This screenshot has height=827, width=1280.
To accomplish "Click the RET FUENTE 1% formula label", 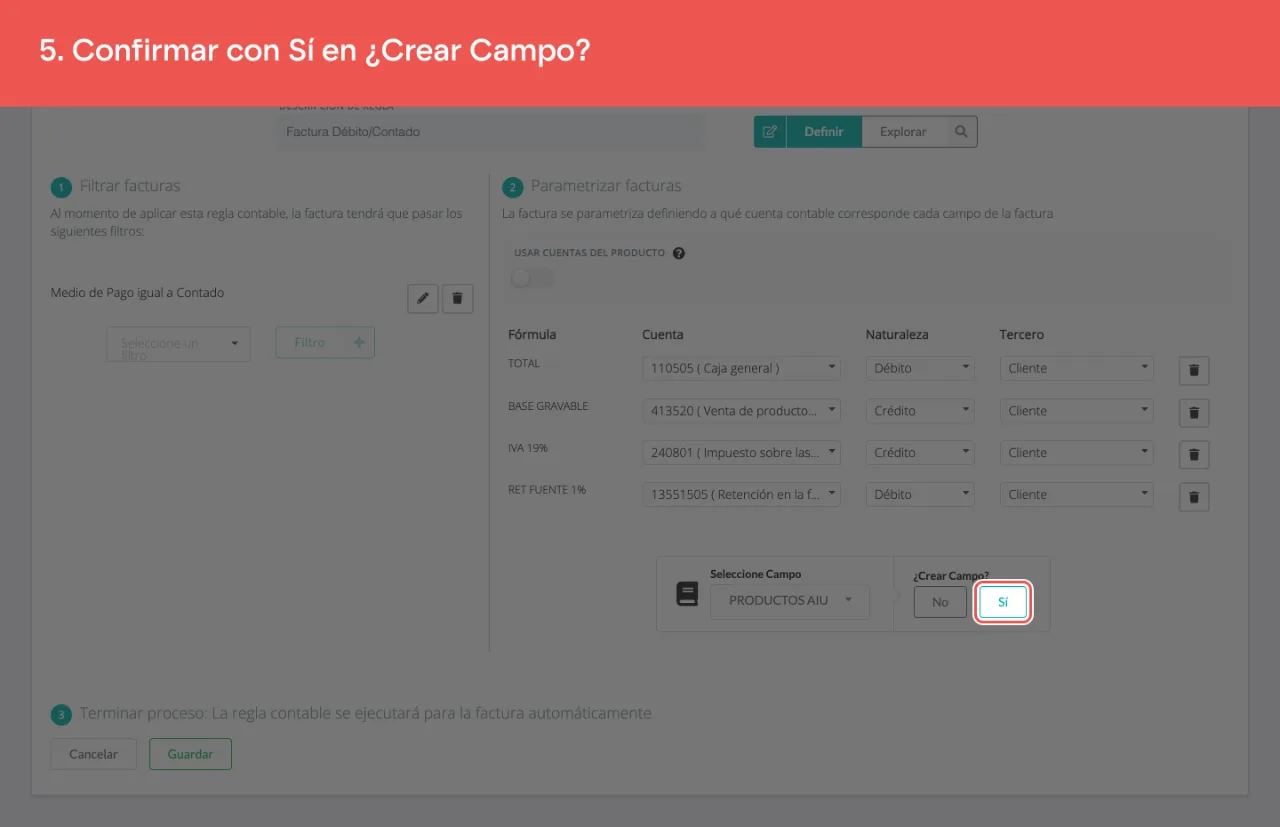I will [x=547, y=490].
